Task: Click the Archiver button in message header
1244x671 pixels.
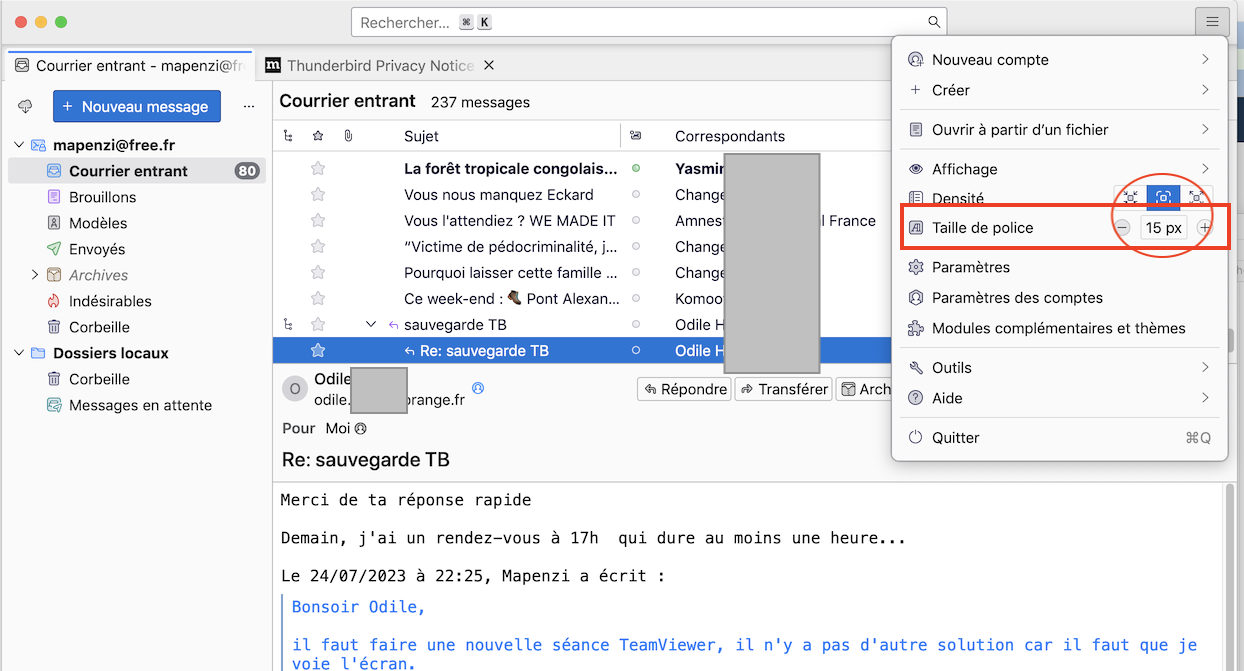Action: pyautogui.click(x=863, y=390)
